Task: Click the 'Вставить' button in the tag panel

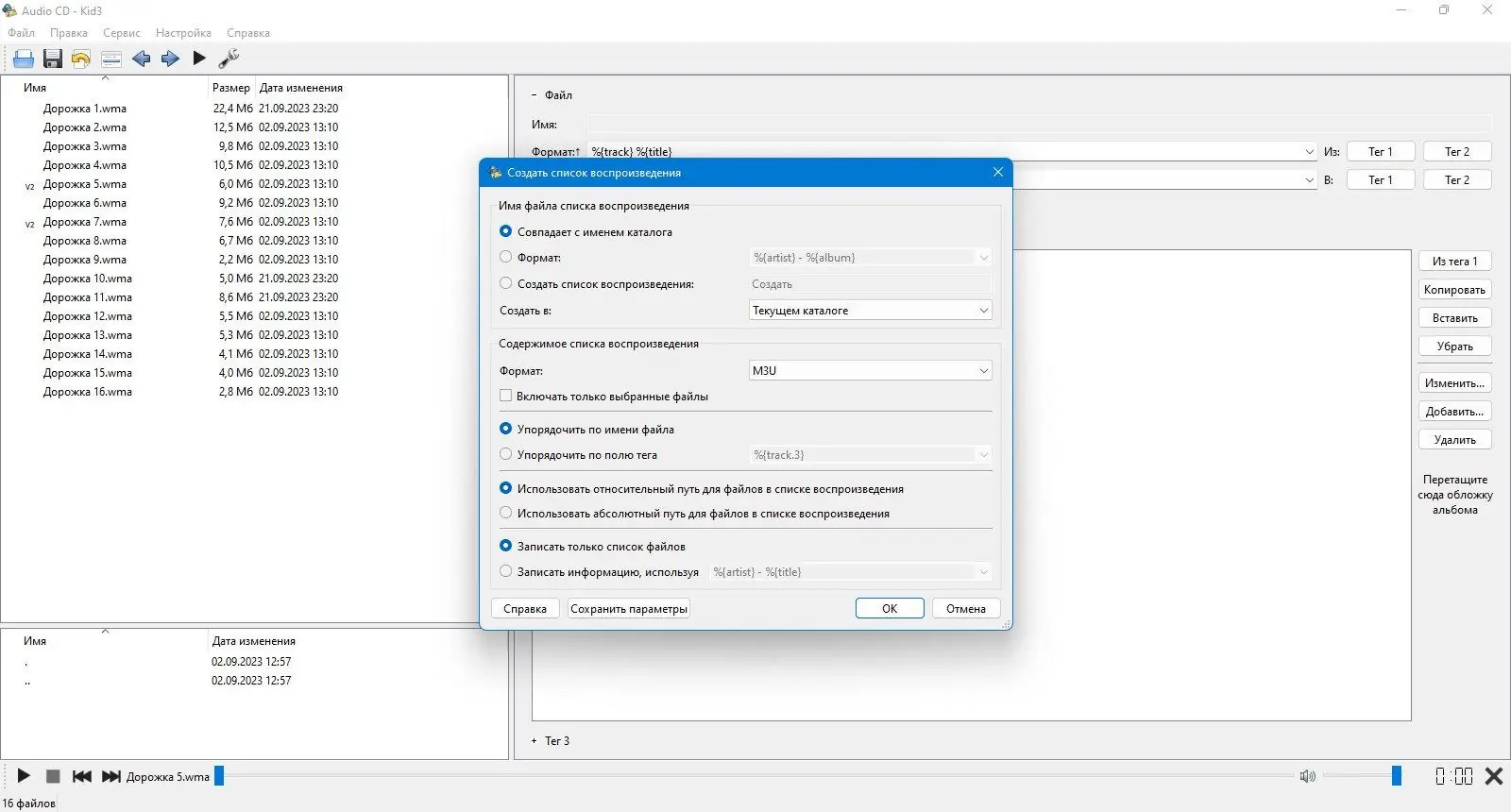Action: (1454, 317)
